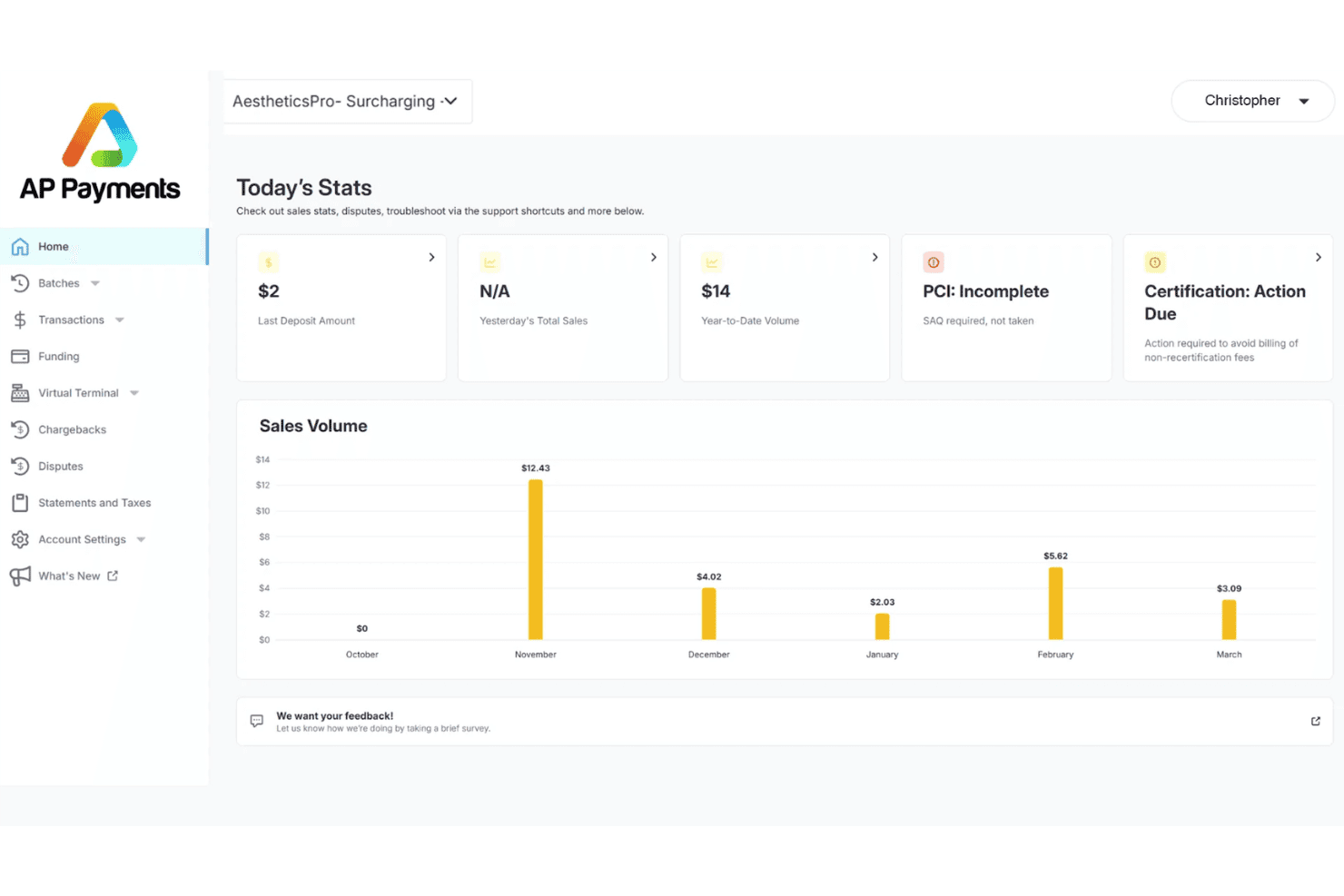The width and height of the screenshot is (1344, 896).
Task: Open the Christopher user menu dropdown
Action: pos(1253,101)
